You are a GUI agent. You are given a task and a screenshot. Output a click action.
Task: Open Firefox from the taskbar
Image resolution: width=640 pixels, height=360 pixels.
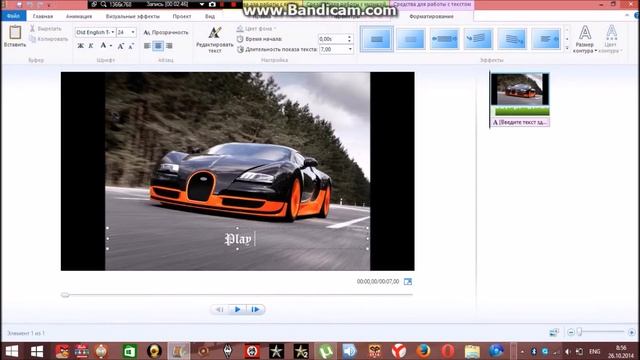pos(423,351)
